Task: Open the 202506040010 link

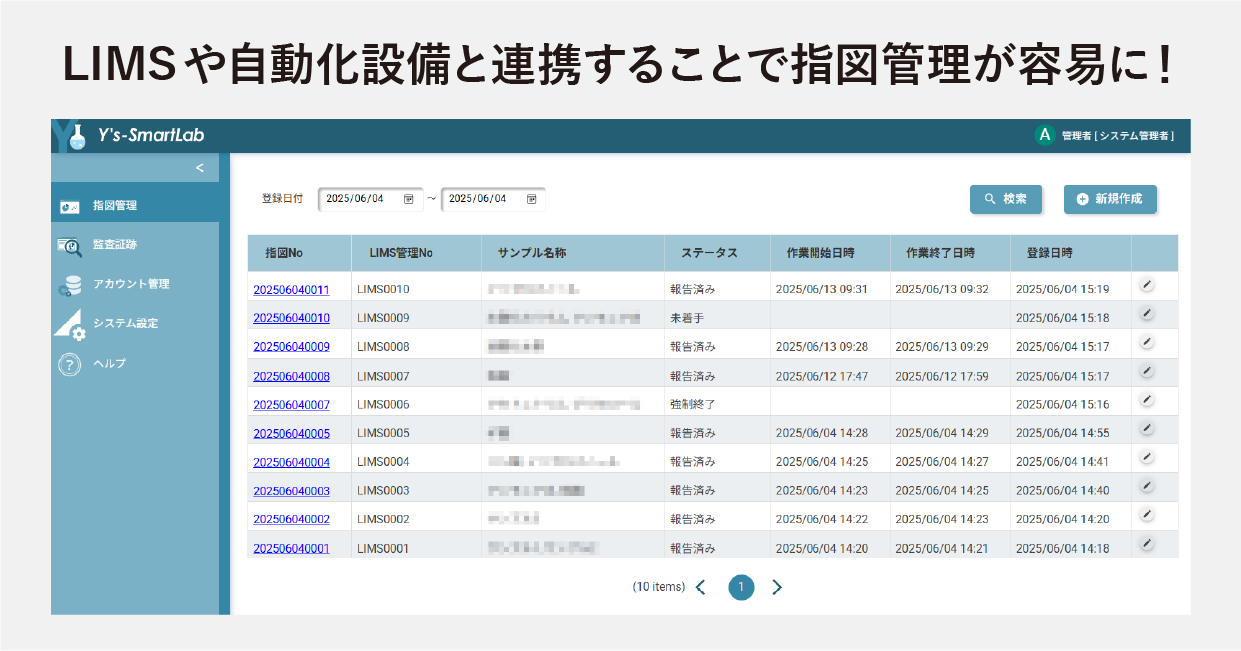Action: 291,318
